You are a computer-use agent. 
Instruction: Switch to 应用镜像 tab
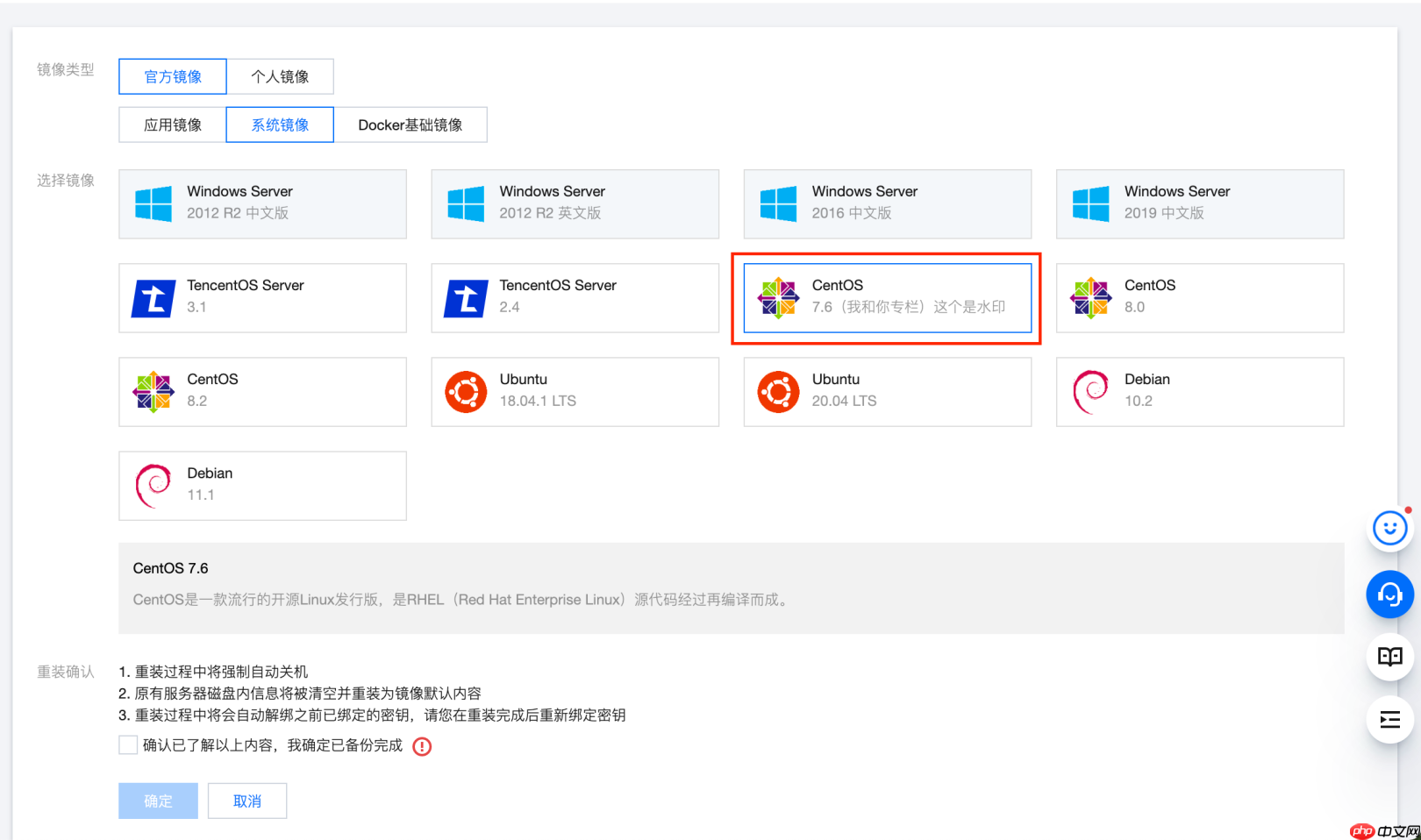pyautogui.click(x=173, y=125)
